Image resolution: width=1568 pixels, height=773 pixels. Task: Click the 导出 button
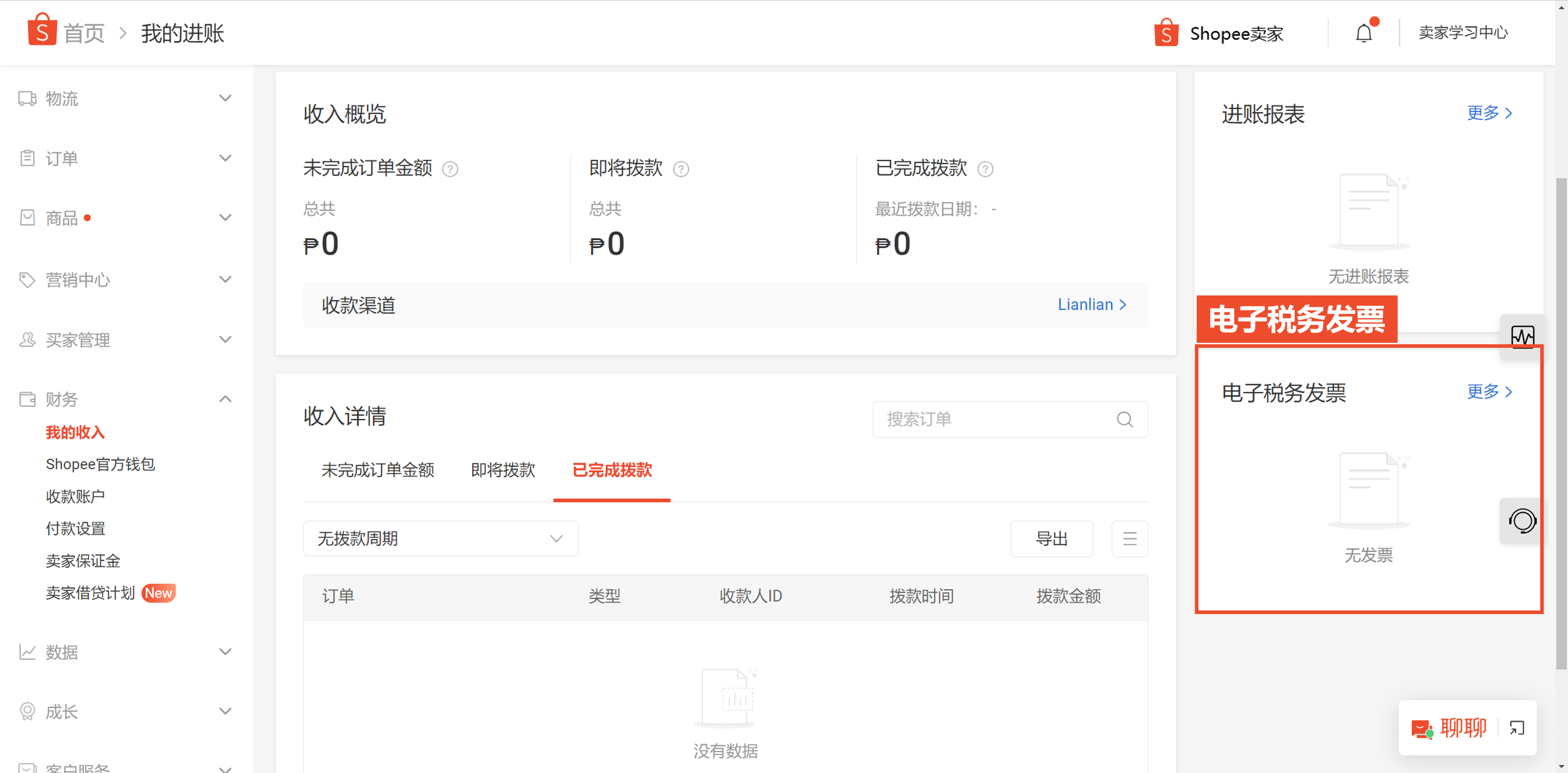(x=1050, y=539)
